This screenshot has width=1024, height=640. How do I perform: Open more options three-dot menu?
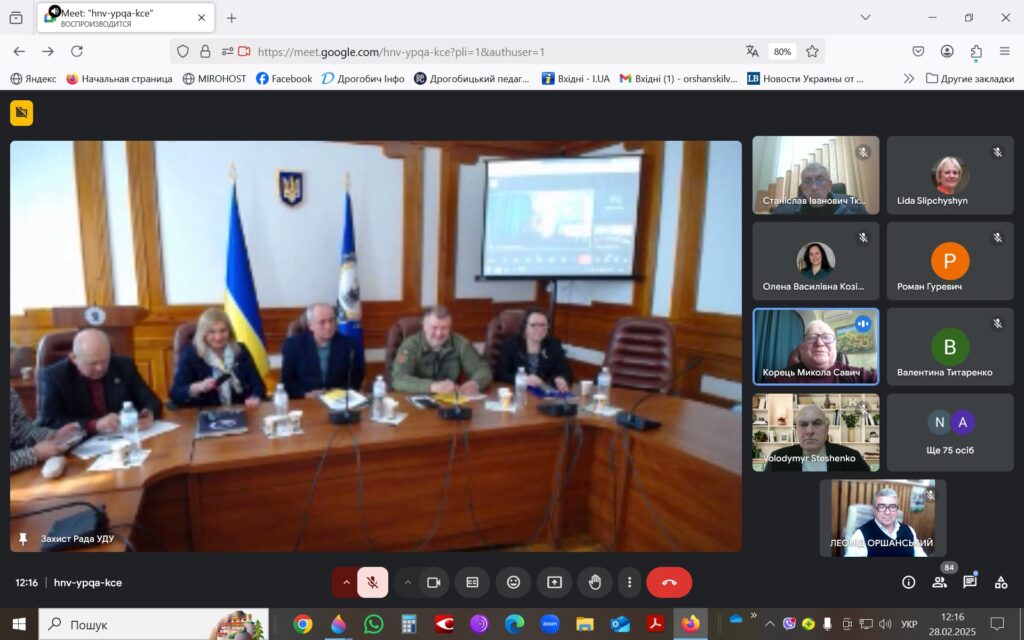tap(629, 582)
